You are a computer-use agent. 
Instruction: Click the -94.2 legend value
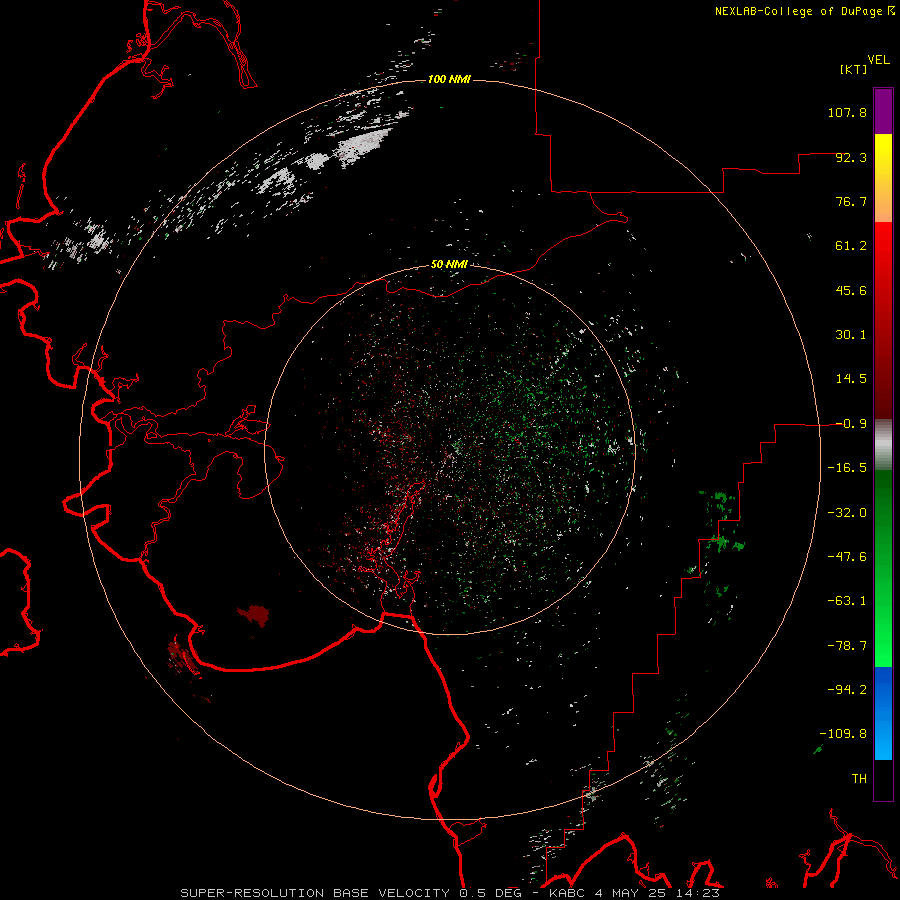pyautogui.click(x=847, y=689)
